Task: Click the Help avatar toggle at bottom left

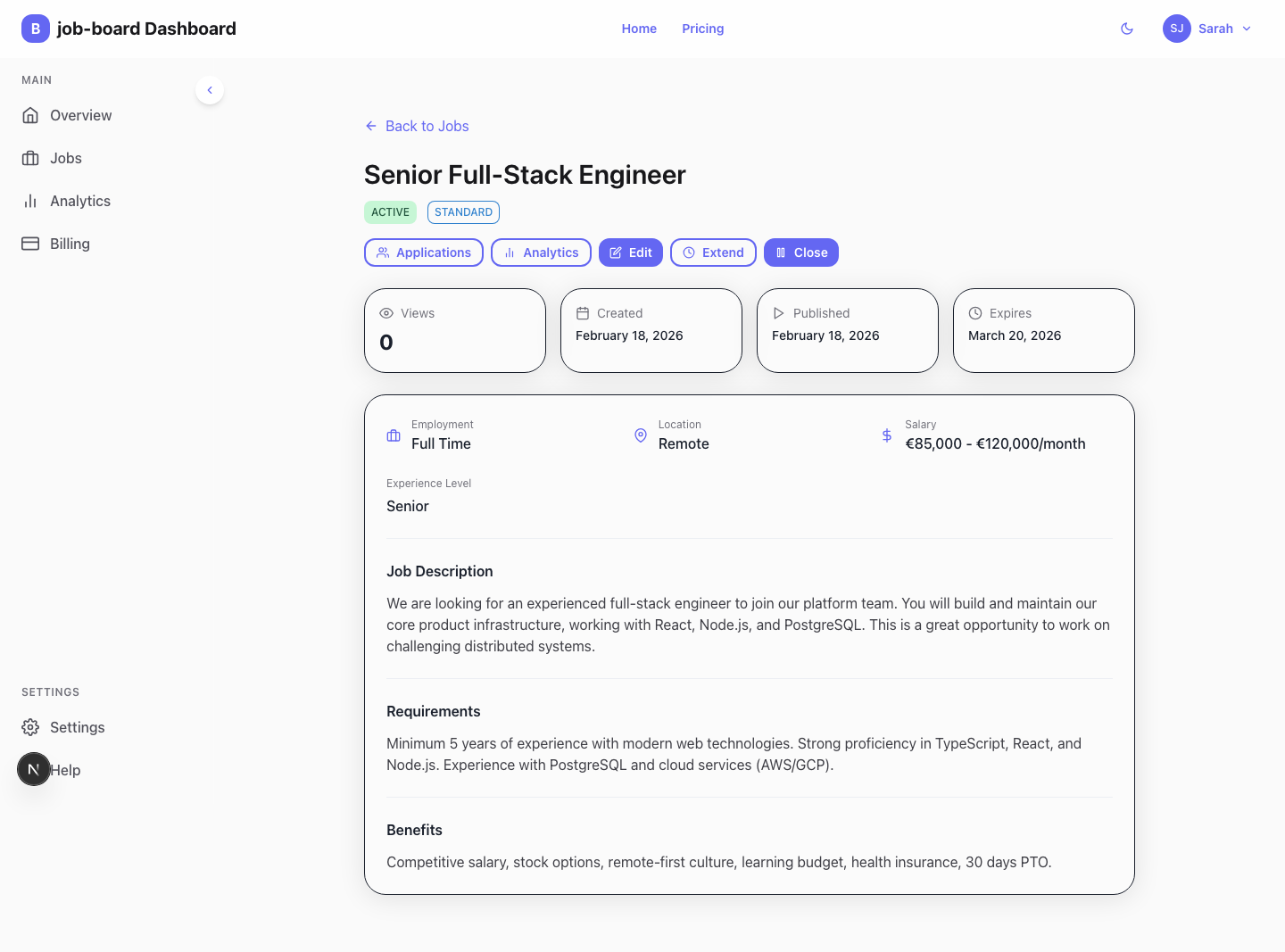Action: tap(33, 769)
